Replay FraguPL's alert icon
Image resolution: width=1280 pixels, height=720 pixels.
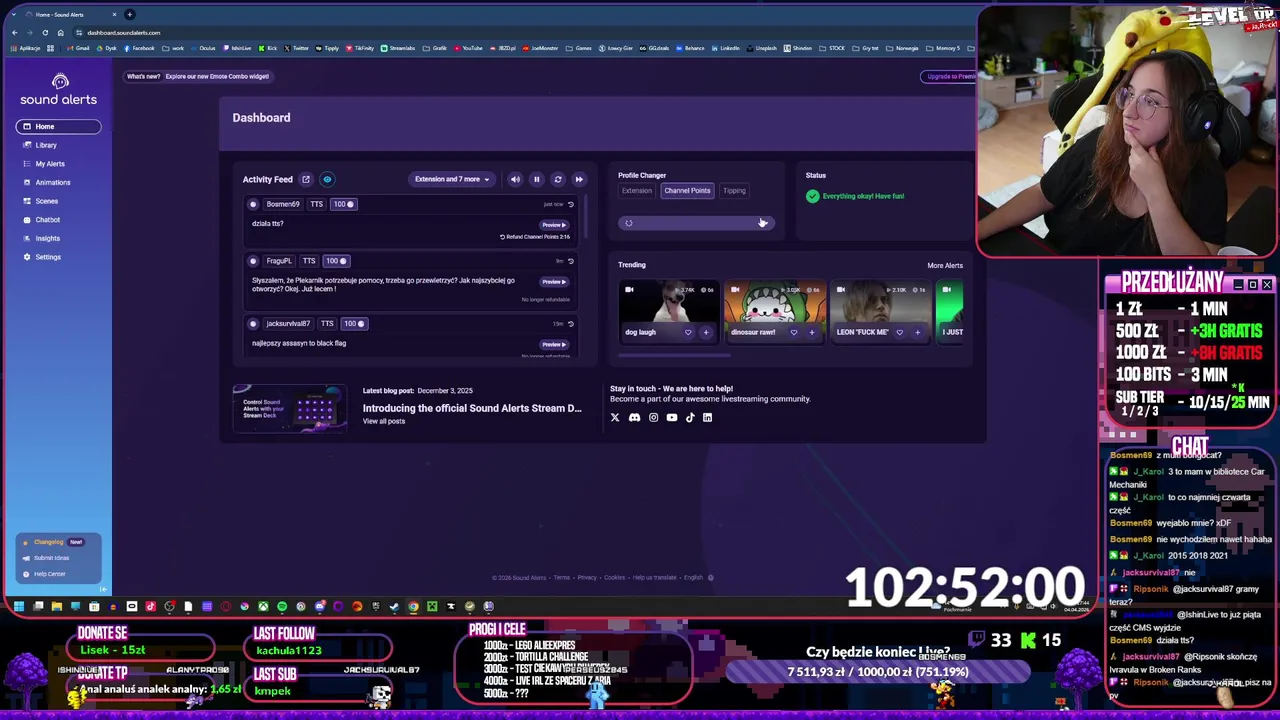[x=571, y=261]
